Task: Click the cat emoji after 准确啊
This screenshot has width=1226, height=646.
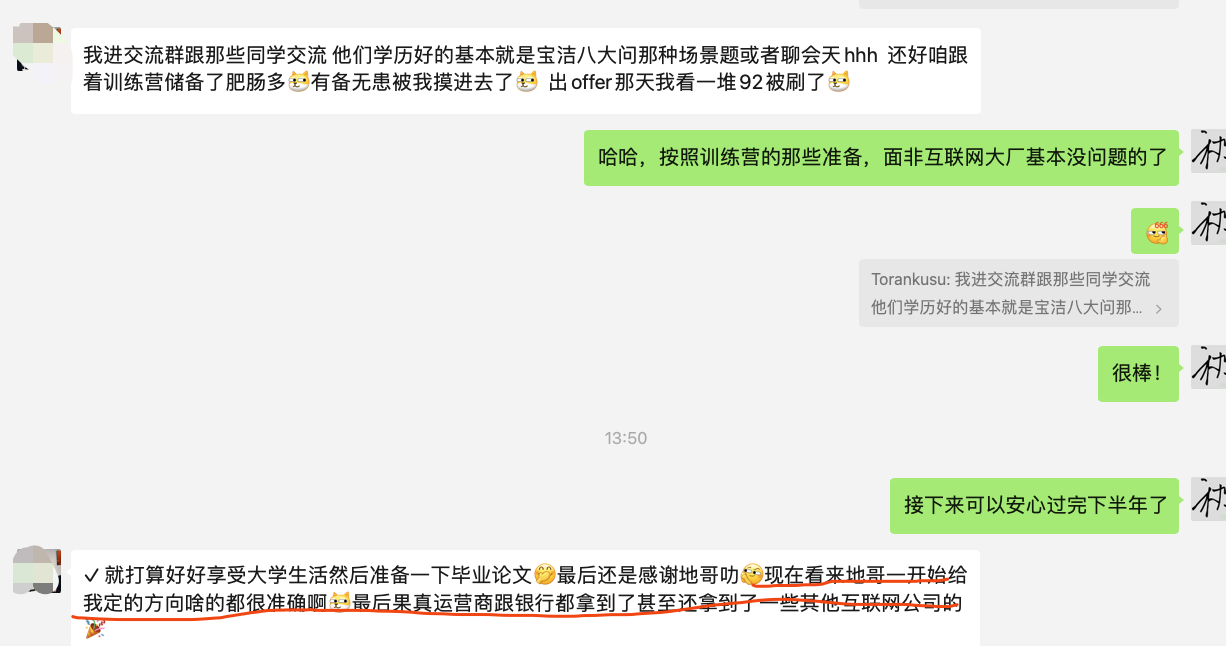Action: pyautogui.click(x=340, y=603)
